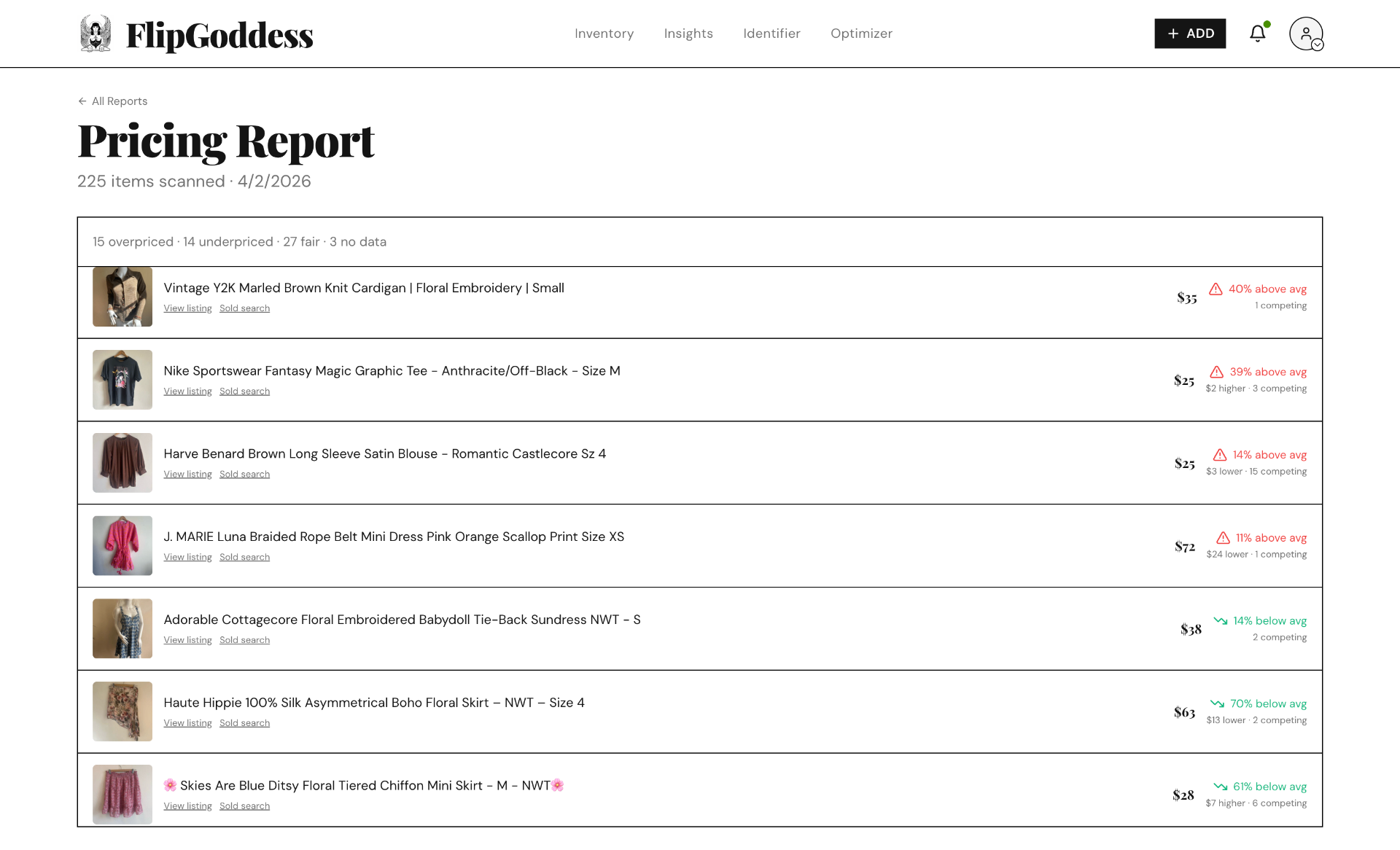Click the ADD button
The height and width of the screenshot is (850, 1400).
[1190, 34]
